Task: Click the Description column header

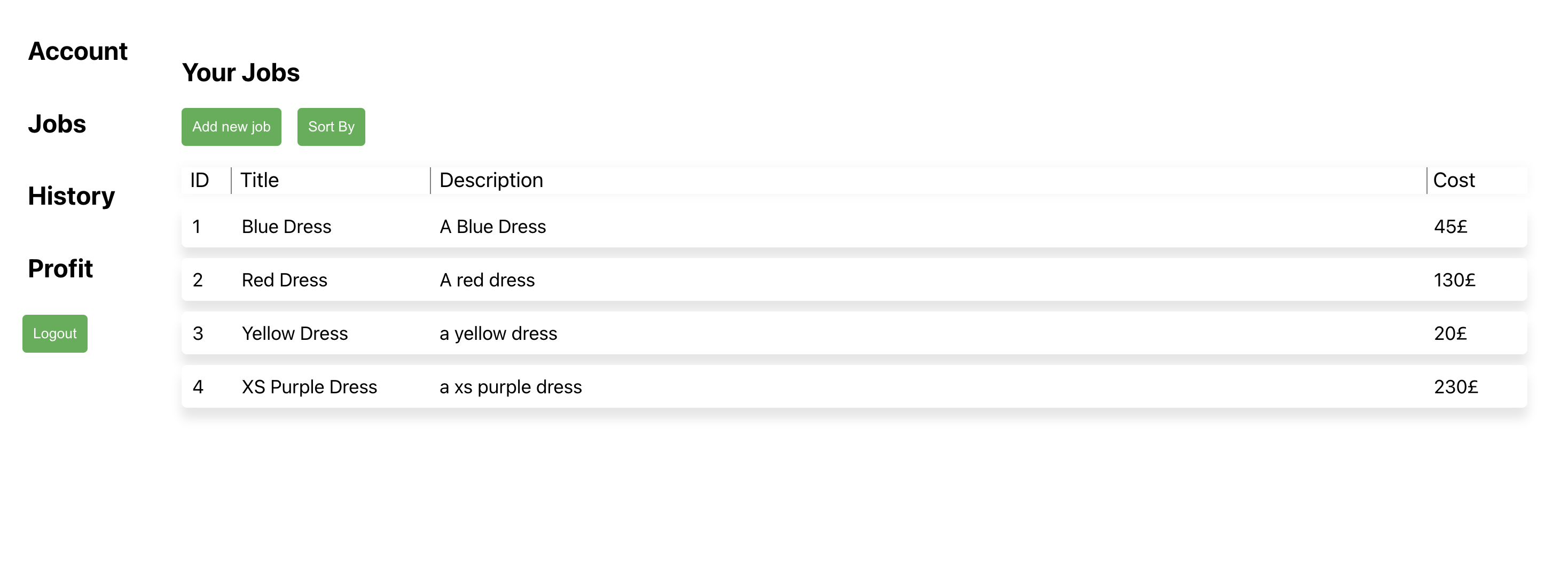Action: click(x=491, y=180)
